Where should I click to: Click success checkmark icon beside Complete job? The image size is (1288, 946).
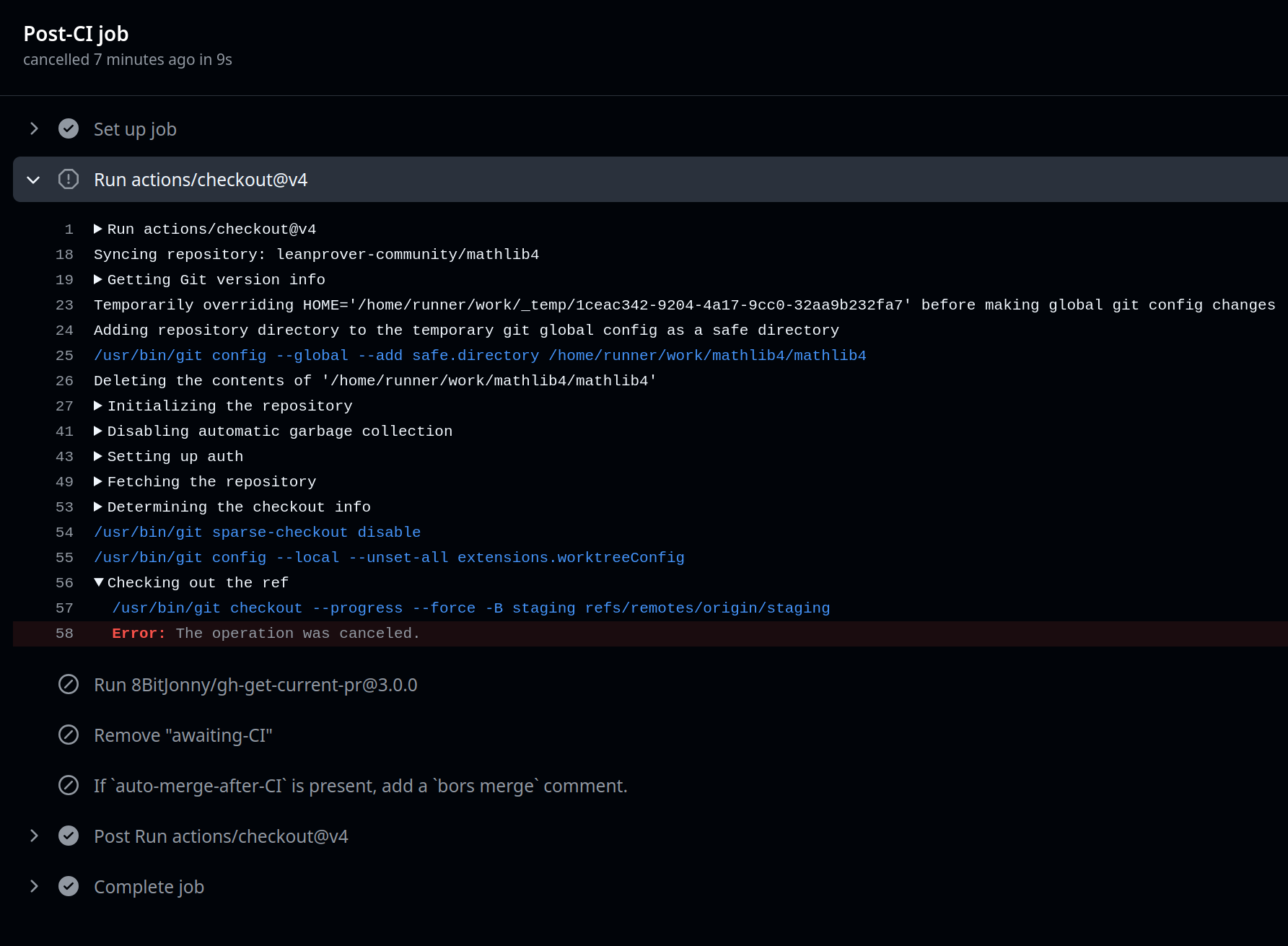69,886
